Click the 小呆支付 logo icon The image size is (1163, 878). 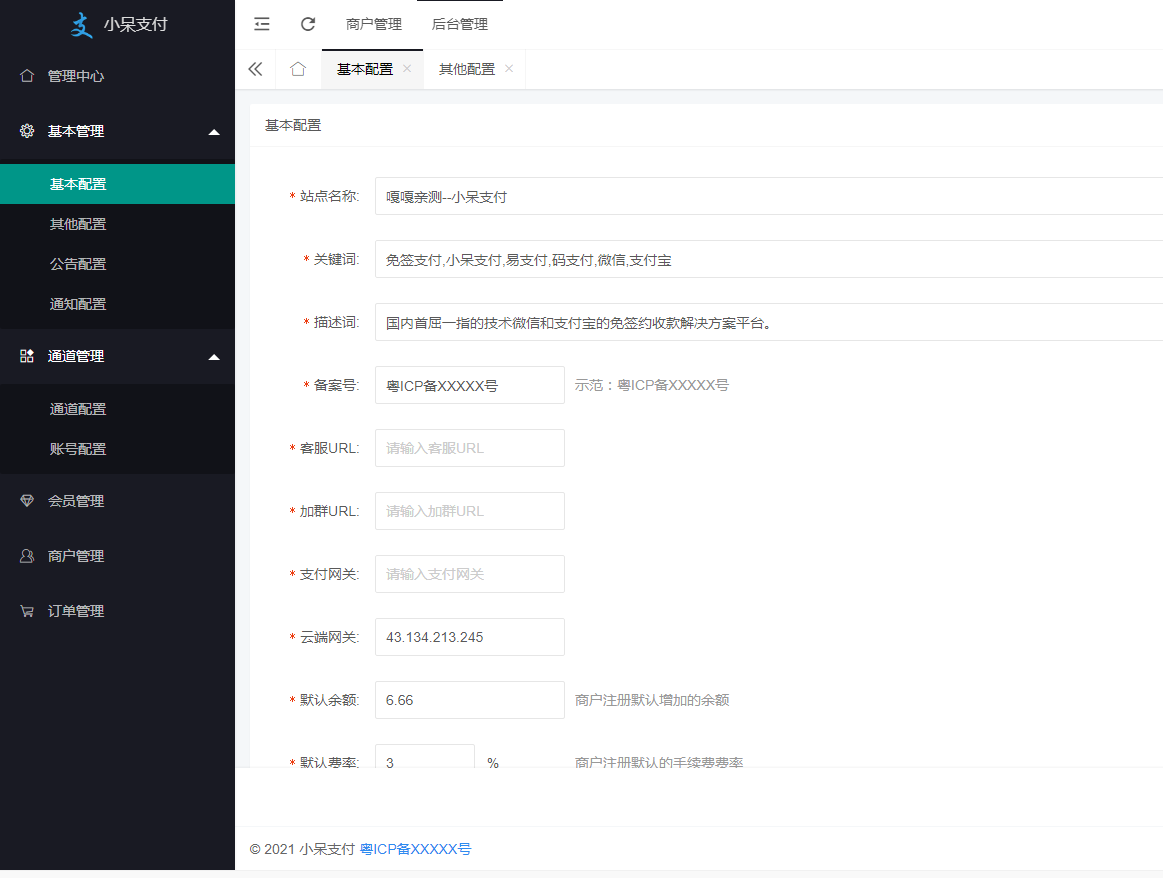tap(82, 25)
